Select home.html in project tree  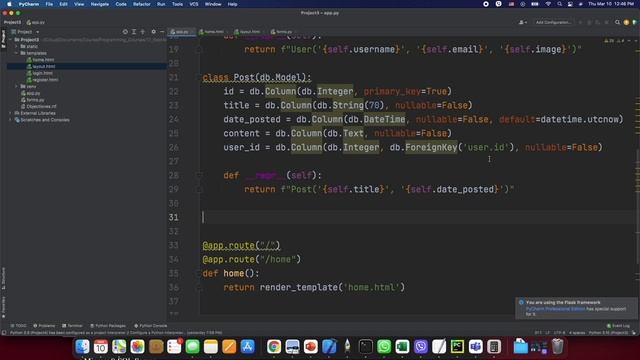click(x=43, y=60)
